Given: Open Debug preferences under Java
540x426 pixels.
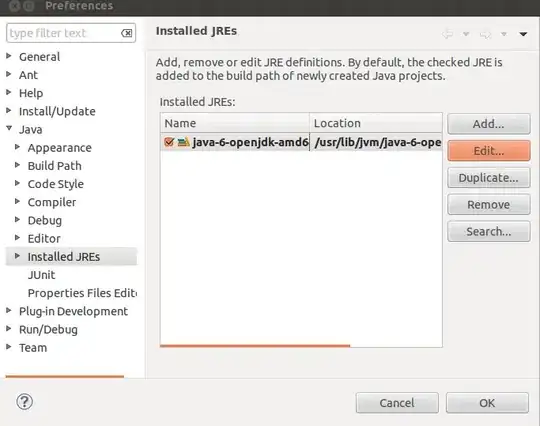Looking at the screenshot, I should pyautogui.click(x=45, y=221).
